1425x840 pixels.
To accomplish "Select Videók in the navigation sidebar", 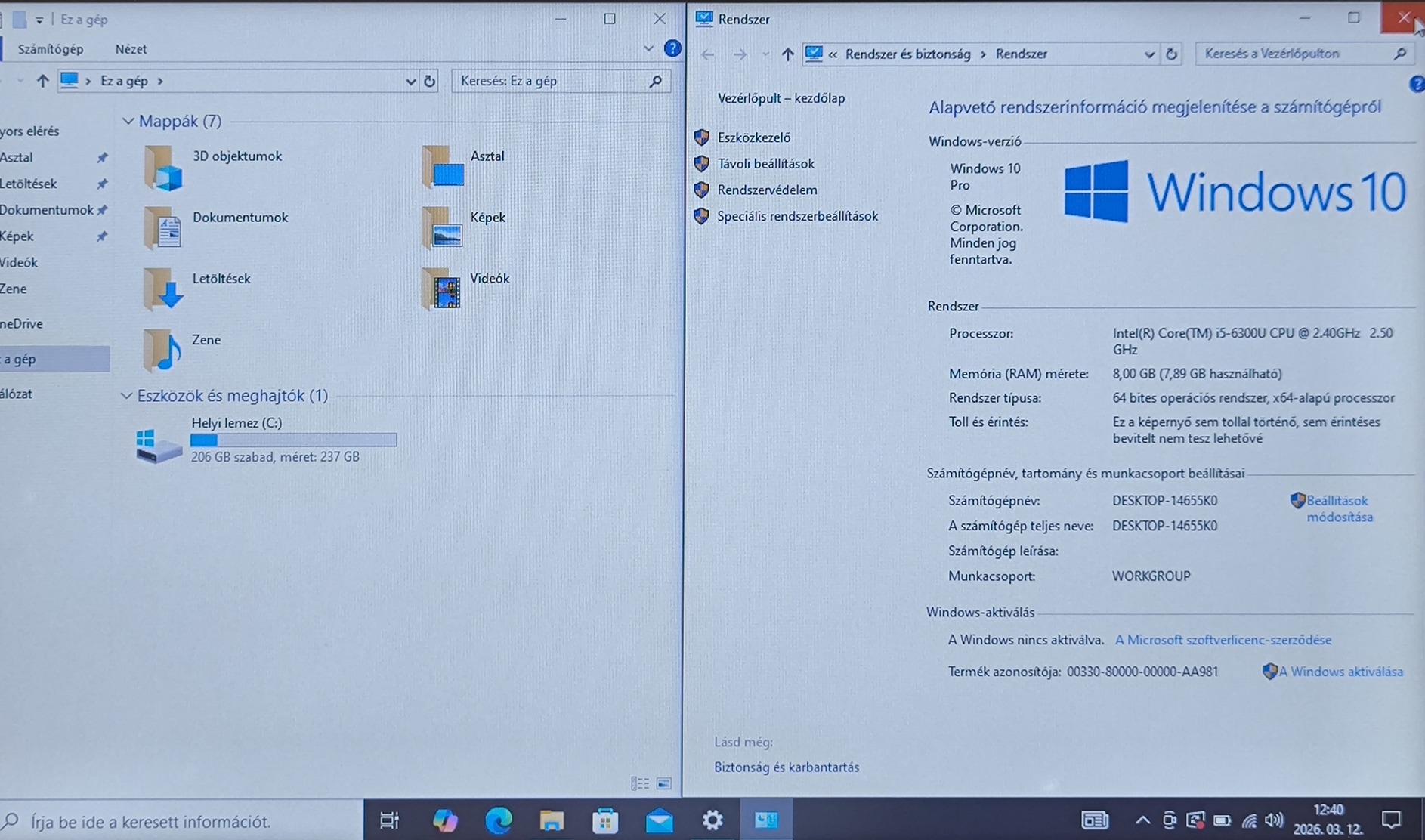I will coord(19,263).
